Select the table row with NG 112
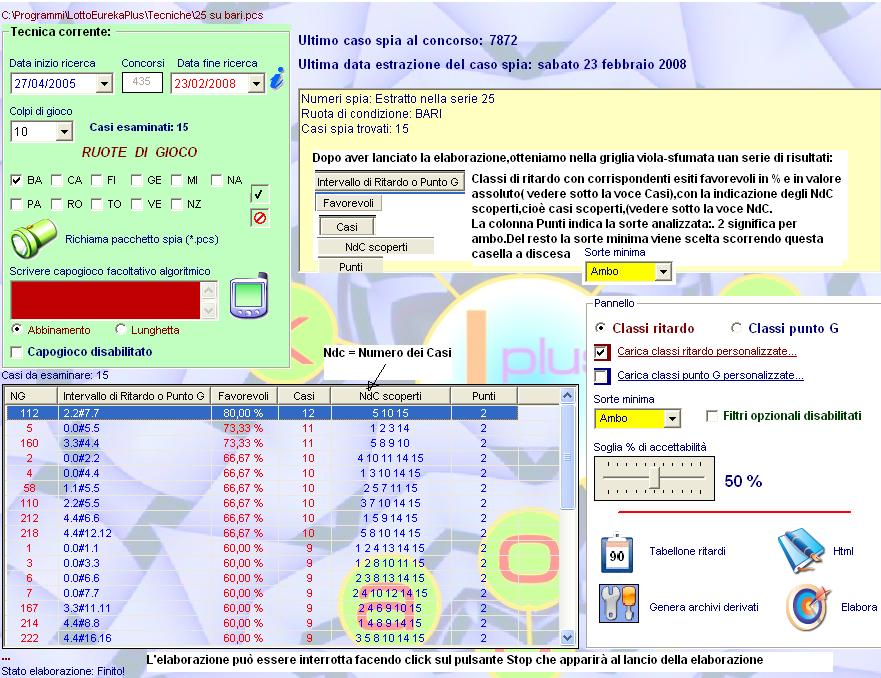 [262, 413]
